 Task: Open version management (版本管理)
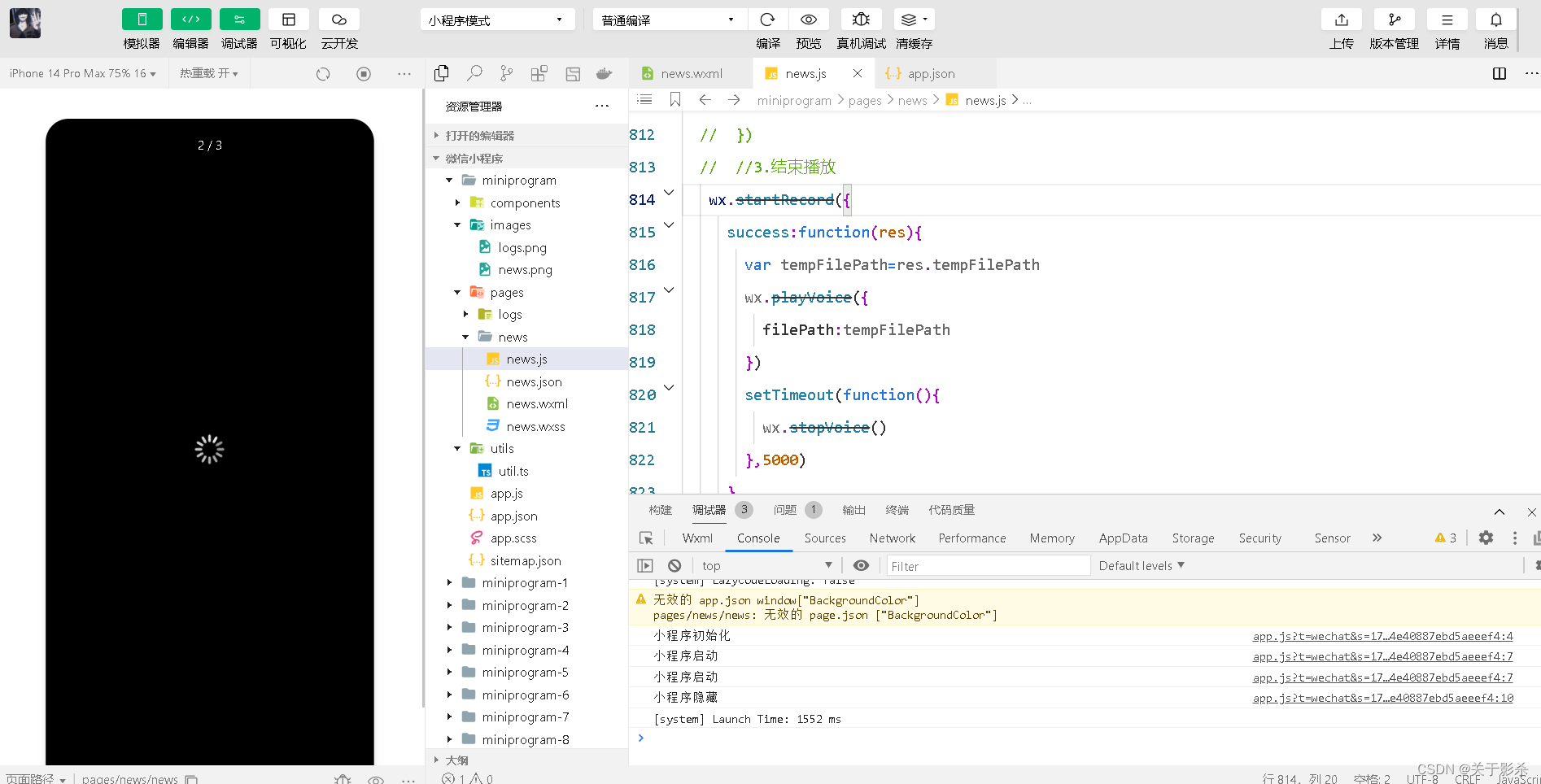(1395, 20)
